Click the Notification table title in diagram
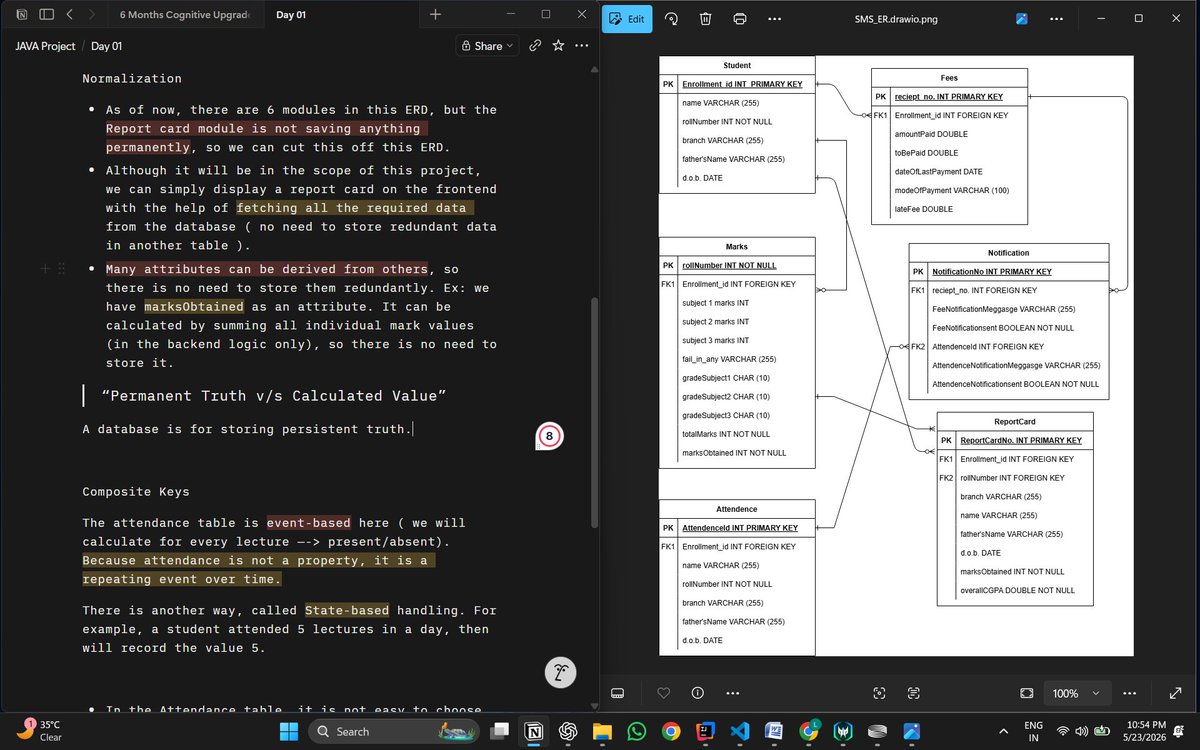This screenshot has width=1200, height=750. click(1008, 253)
